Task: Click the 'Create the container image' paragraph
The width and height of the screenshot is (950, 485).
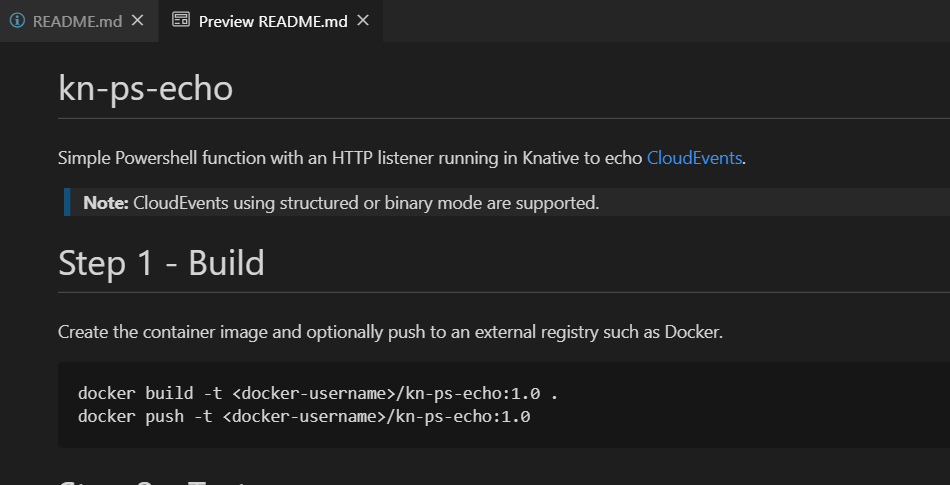Action: [390, 331]
